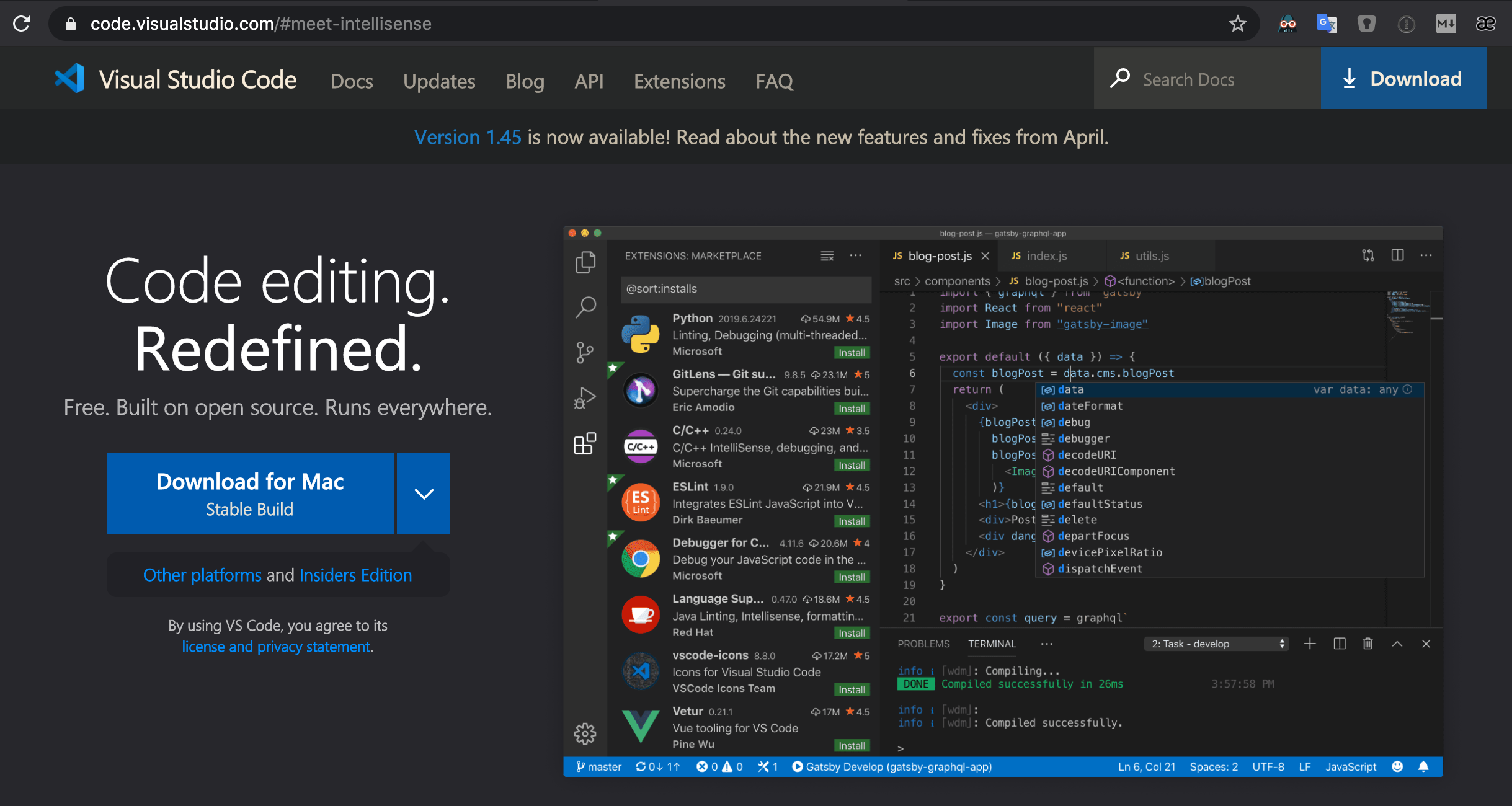1512x806 pixels.
Task: Change the LF end of line sequence
Action: point(1305,767)
